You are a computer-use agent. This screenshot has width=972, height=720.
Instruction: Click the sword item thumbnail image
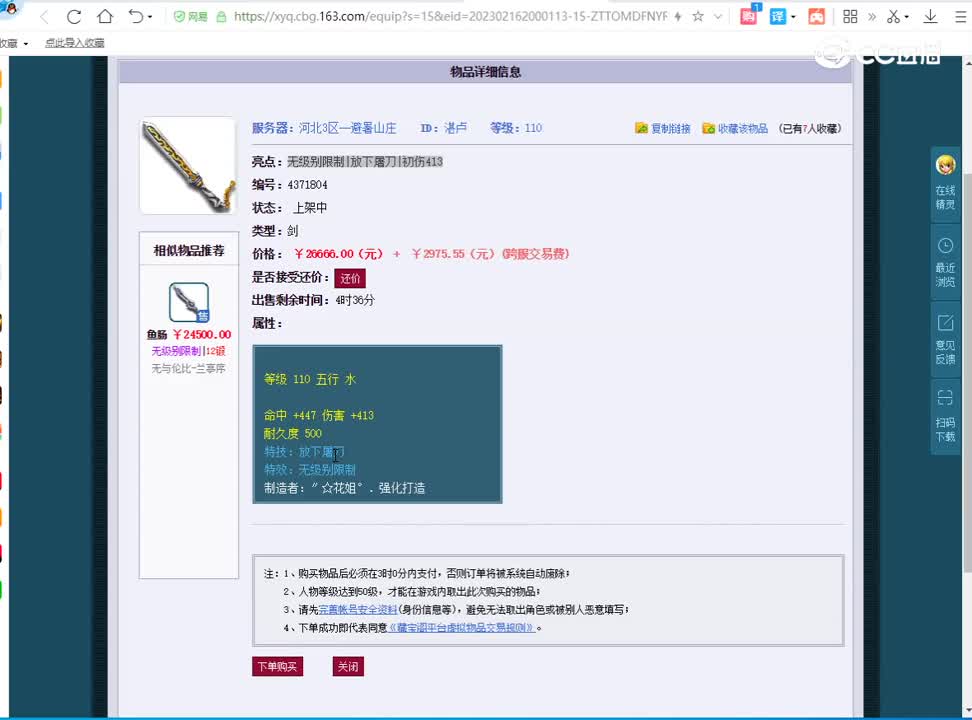[x=188, y=166]
